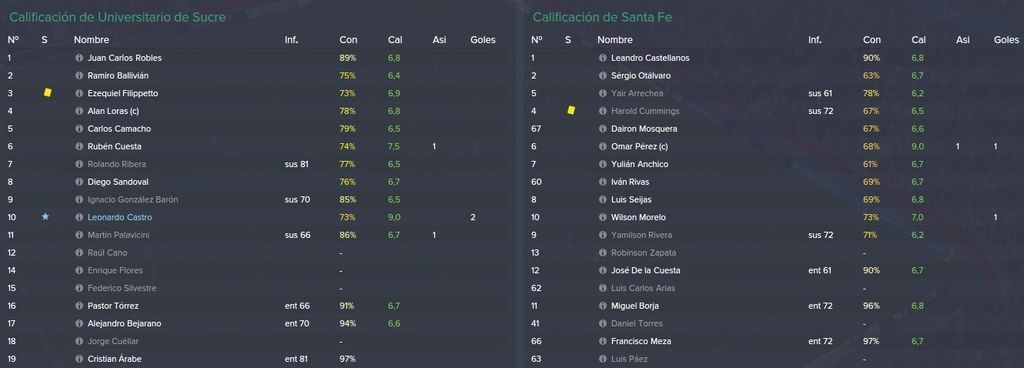This screenshot has height=368, width=1024.
Task: Sort Santa Fe table by Goles header
Action: pos(1006,40)
